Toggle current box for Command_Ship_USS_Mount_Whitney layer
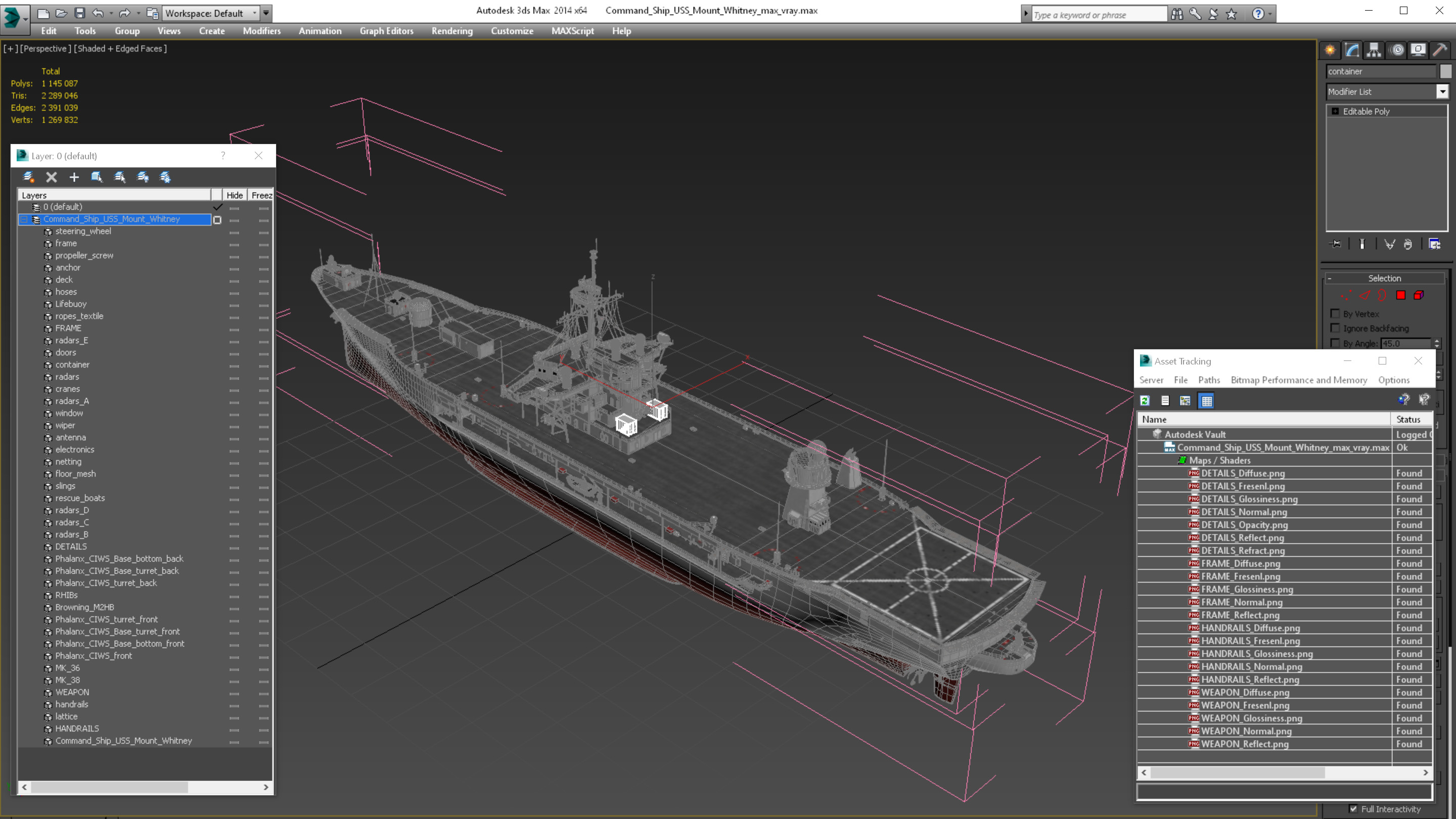1456x819 pixels. [217, 219]
